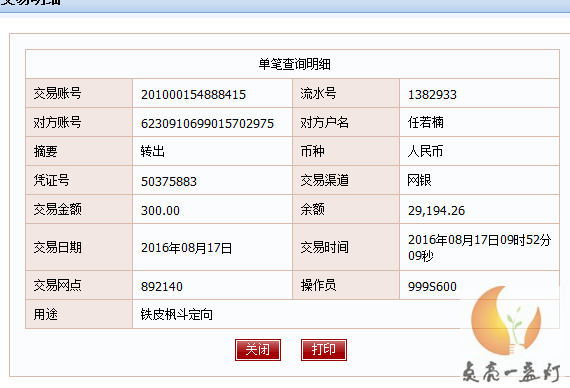This screenshot has width=570, height=388.
Task: Click the 单笔查询明细 table header
Action: pos(294,64)
